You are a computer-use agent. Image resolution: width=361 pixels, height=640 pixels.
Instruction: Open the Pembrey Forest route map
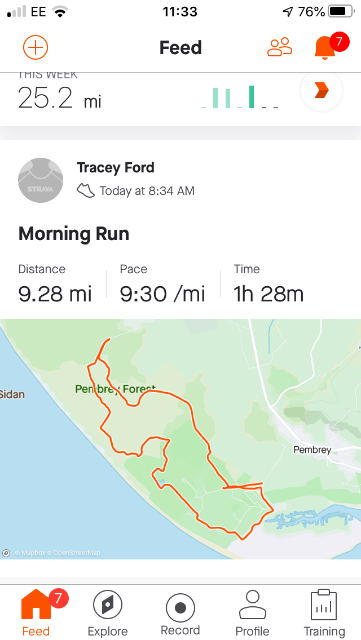coord(180,439)
